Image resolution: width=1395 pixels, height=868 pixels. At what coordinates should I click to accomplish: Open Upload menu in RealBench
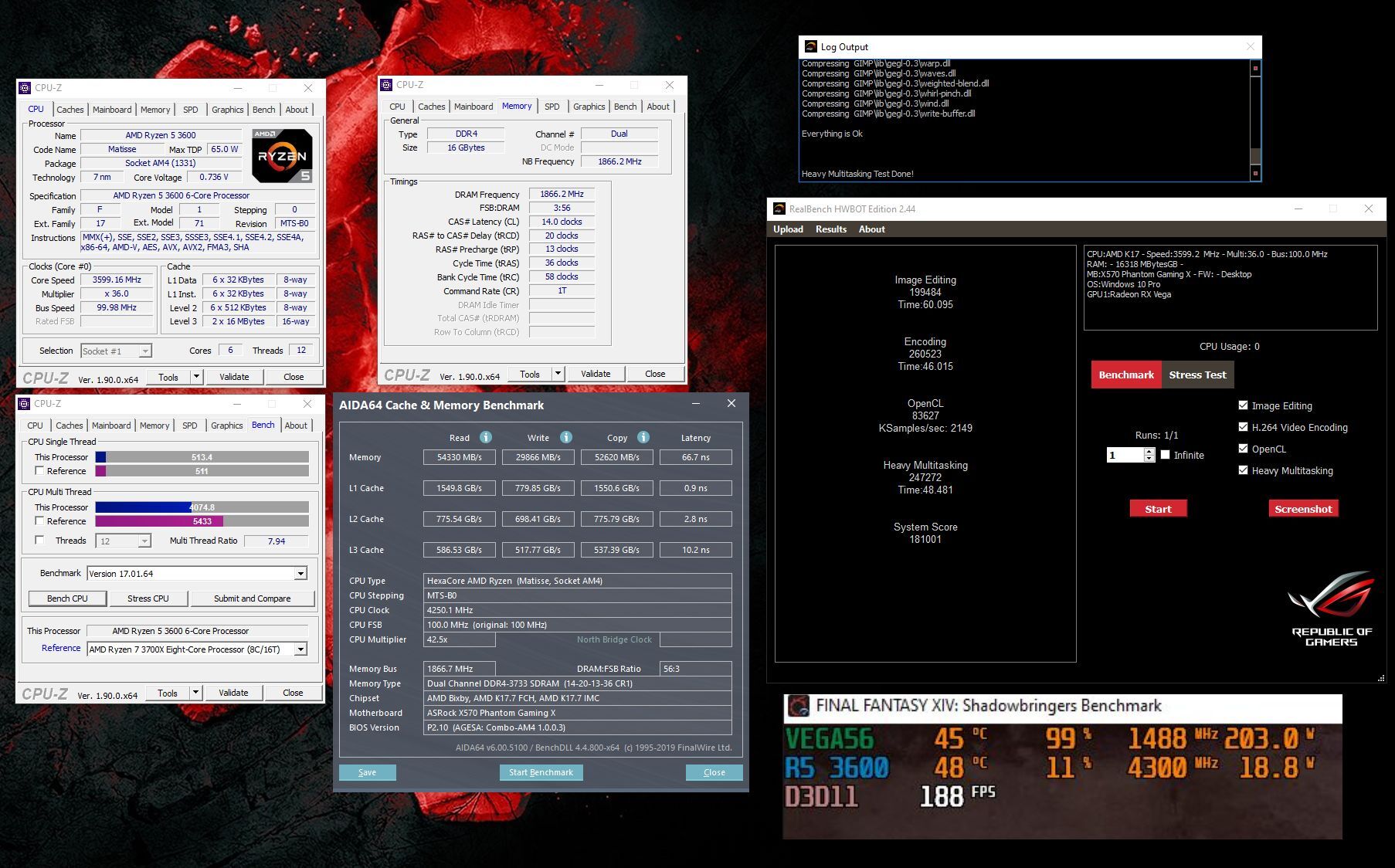tap(788, 229)
